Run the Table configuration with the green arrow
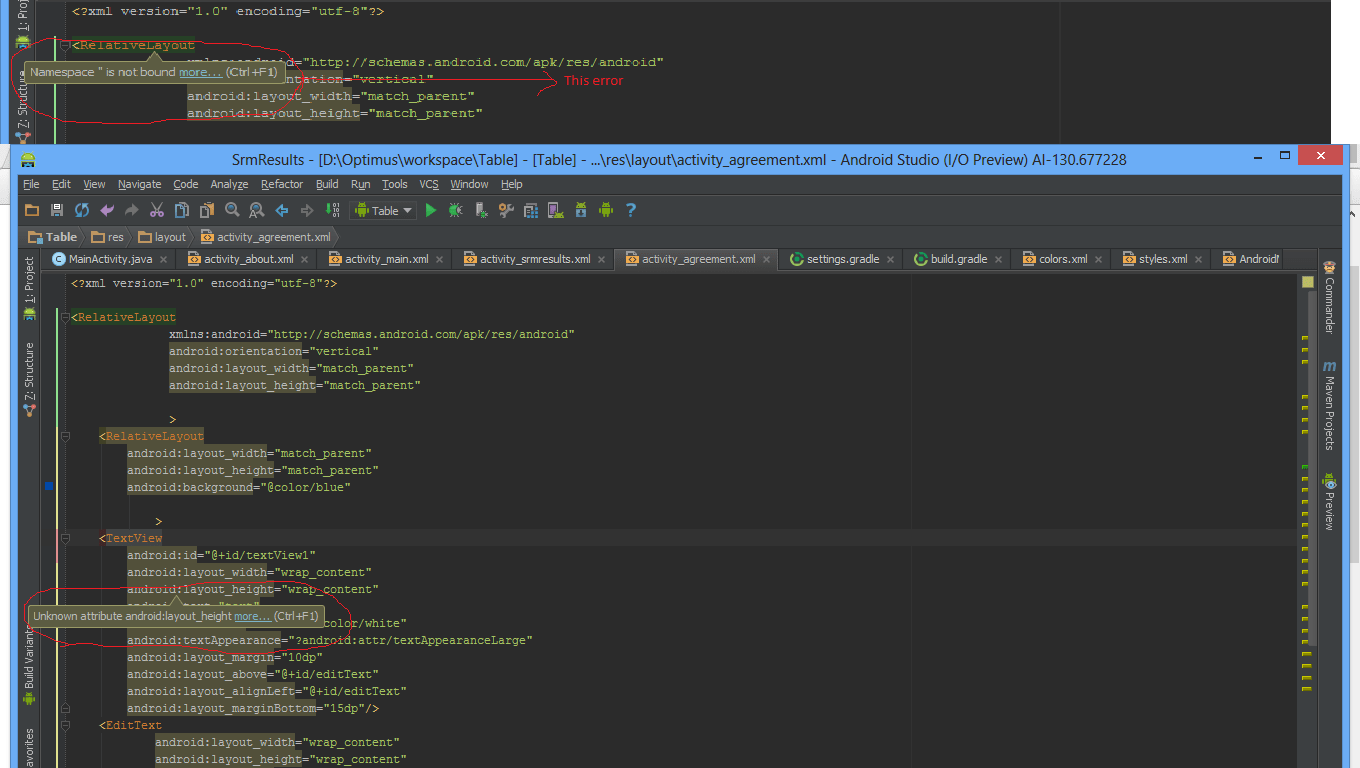This screenshot has width=1360, height=768. point(430,210)
